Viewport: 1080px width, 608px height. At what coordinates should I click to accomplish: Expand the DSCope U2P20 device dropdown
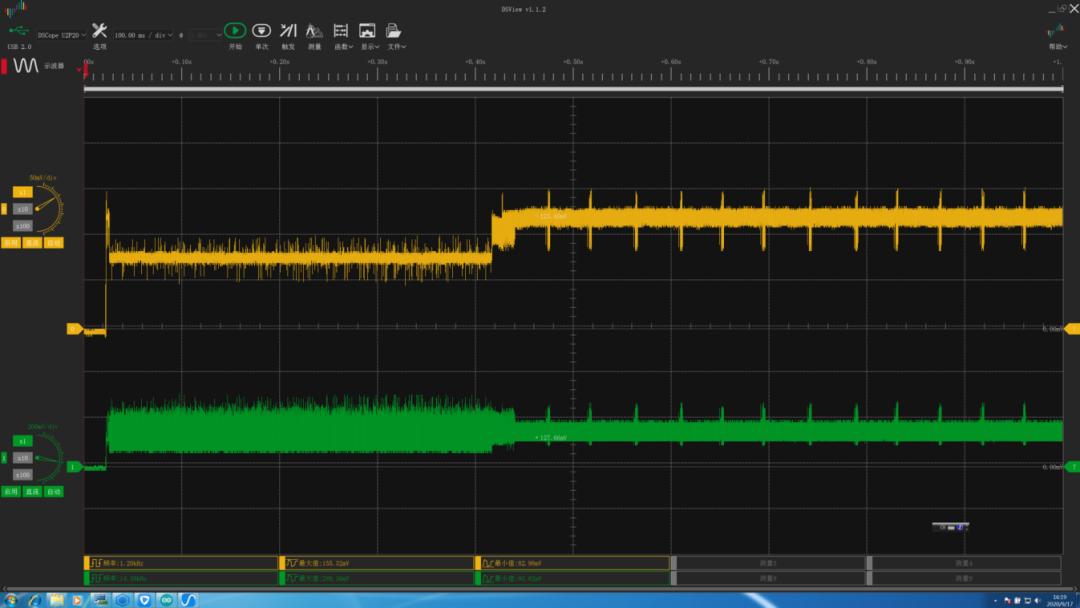(x=62, y=35)
